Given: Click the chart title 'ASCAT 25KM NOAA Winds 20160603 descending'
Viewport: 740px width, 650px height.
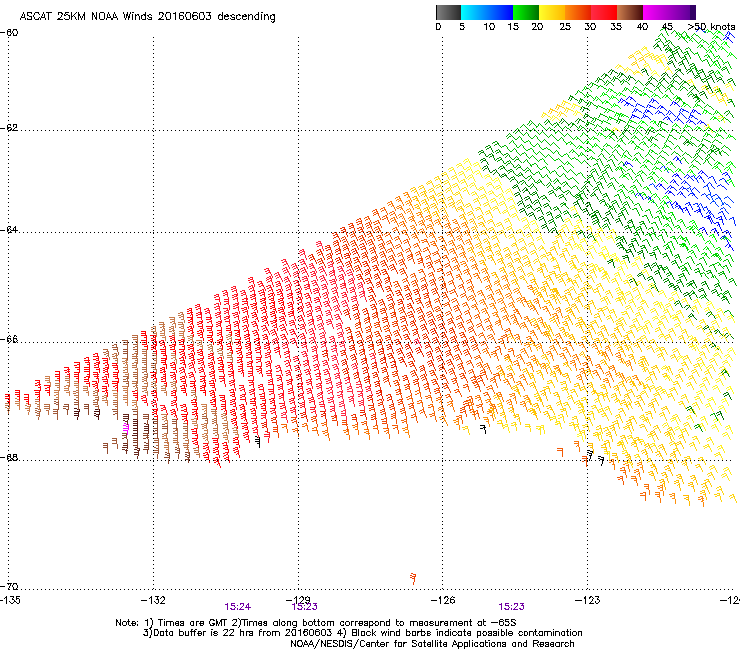Looking at the screenshot, I should pyautogui.click(x=148, y=17).
